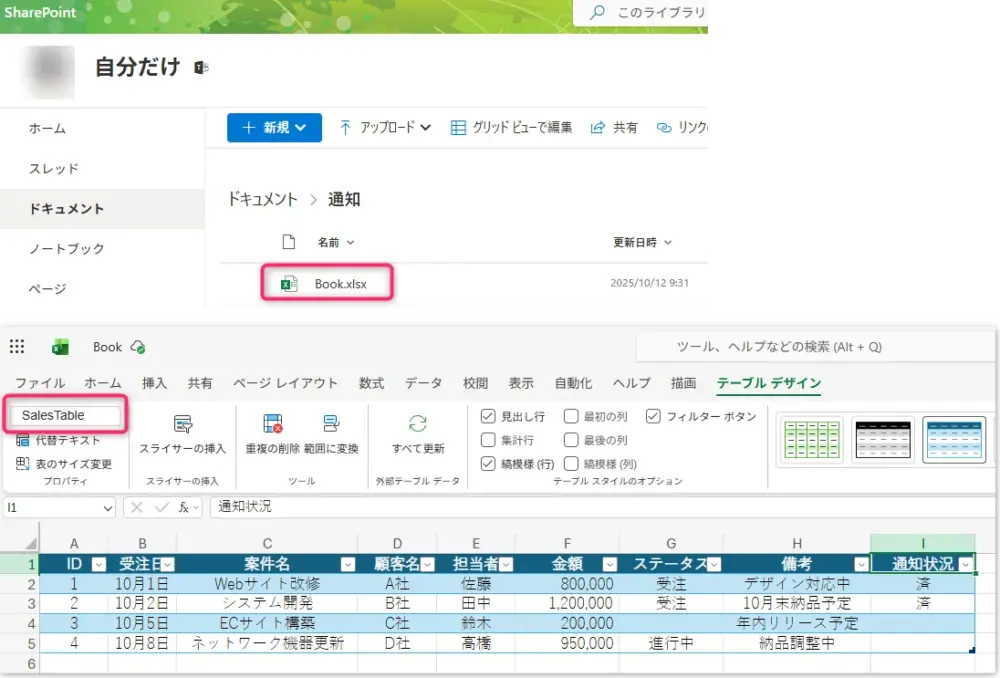Click the refresh all icon

(418, 424)
